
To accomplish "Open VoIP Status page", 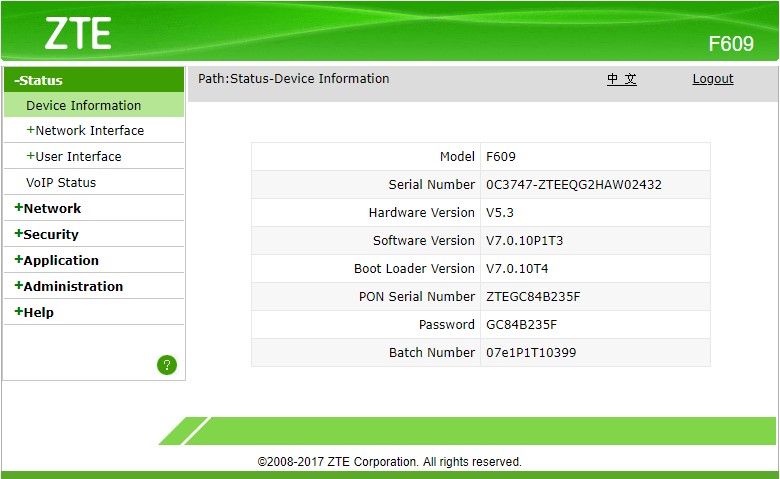I will [x=94, y=182].
